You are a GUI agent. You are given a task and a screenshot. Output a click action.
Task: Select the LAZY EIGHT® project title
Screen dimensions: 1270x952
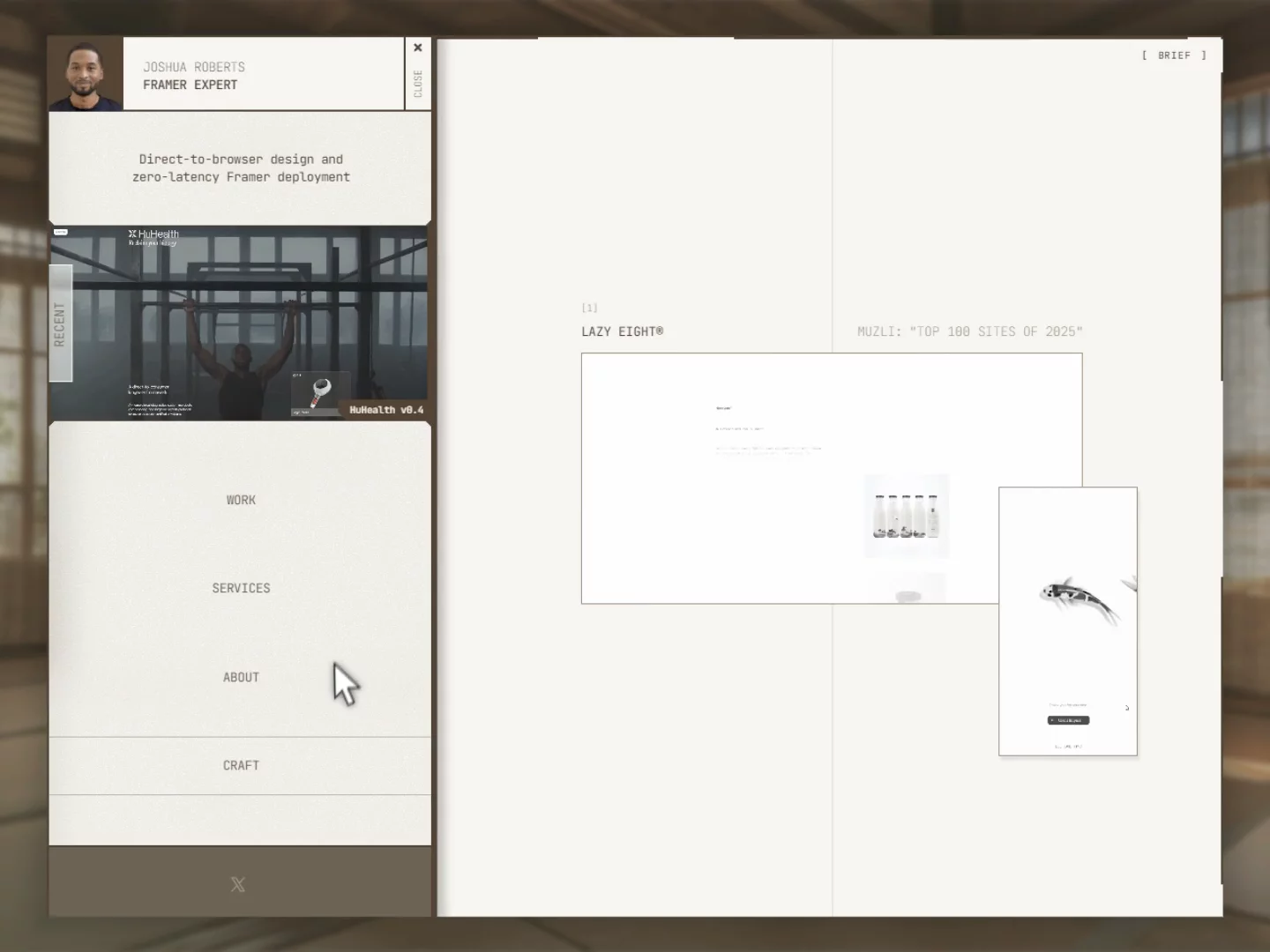[623, 331]
